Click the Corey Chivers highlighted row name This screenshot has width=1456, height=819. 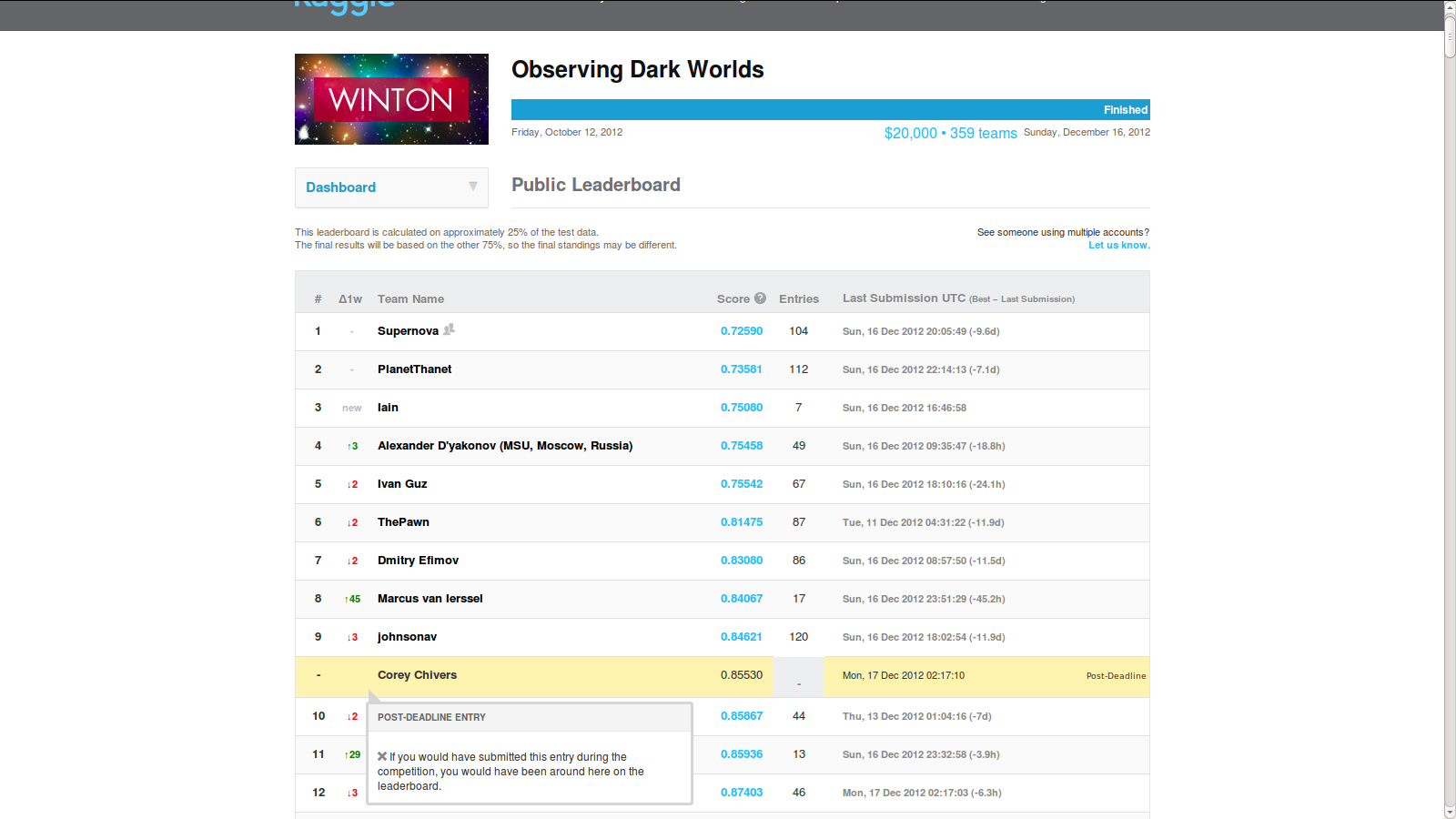click(417, 675)
